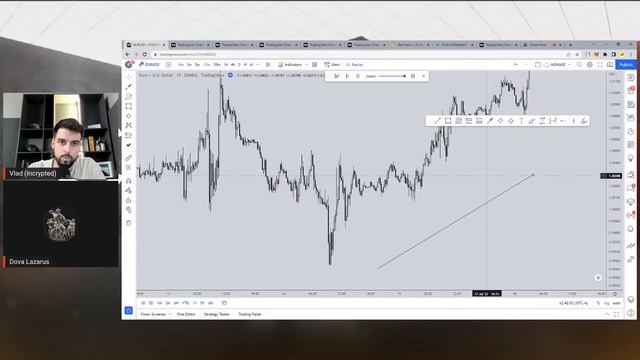Toggle hide all drawings icon
Viewport: 640px width, 360px height.
129,210
